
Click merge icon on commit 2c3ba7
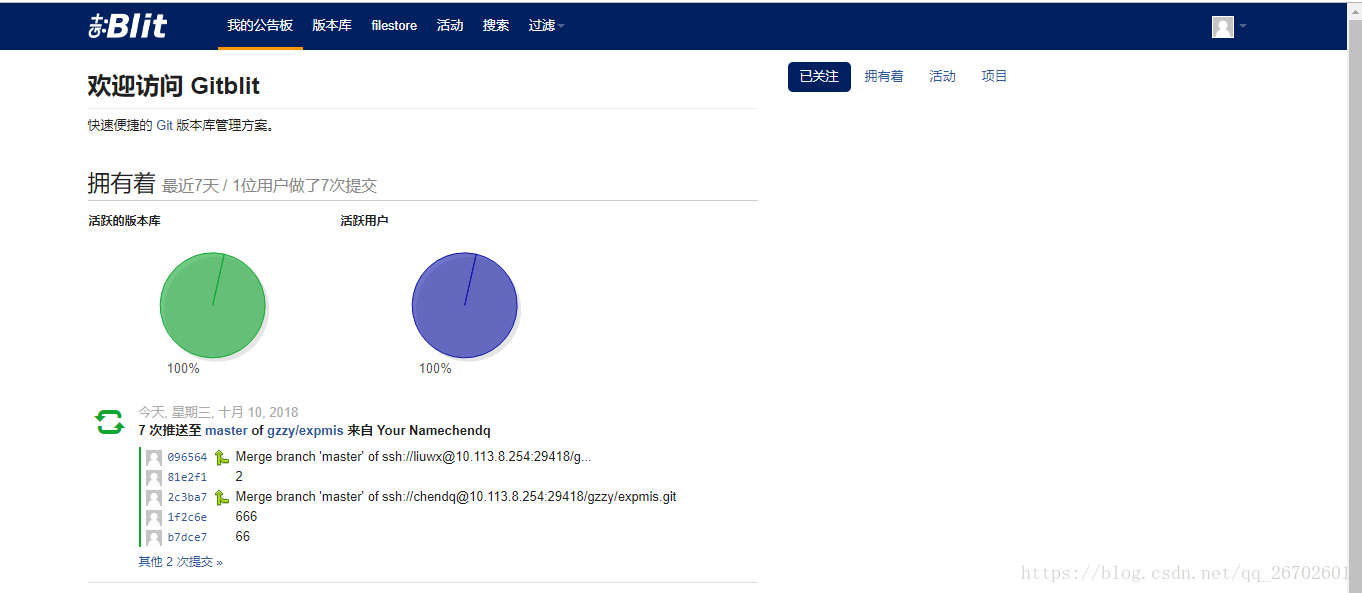click(221, 497)
